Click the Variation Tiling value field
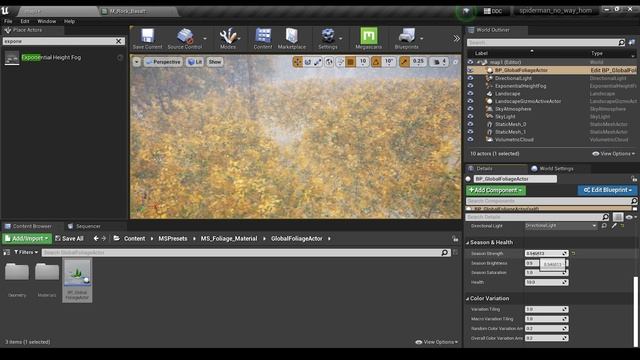Screen dimensions: 640x360 [546, 309]
